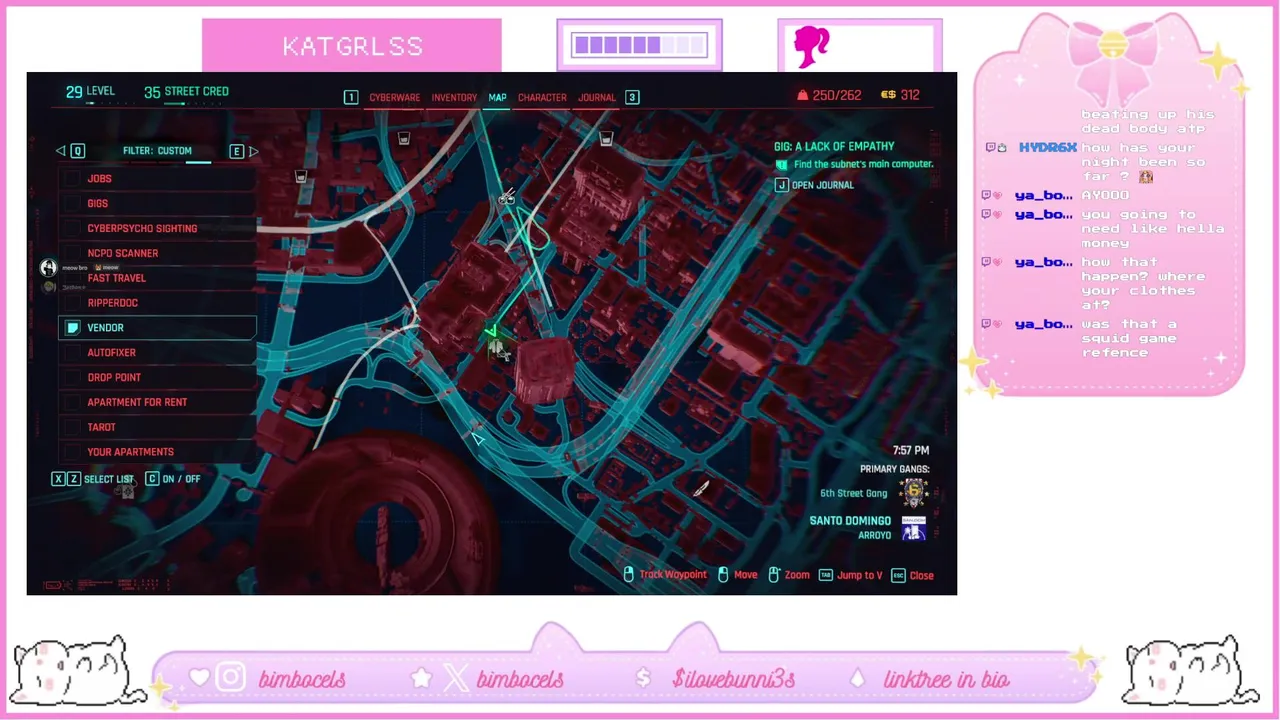Click Open Journal link
The image size is (1280, 720).
point(823,185)
